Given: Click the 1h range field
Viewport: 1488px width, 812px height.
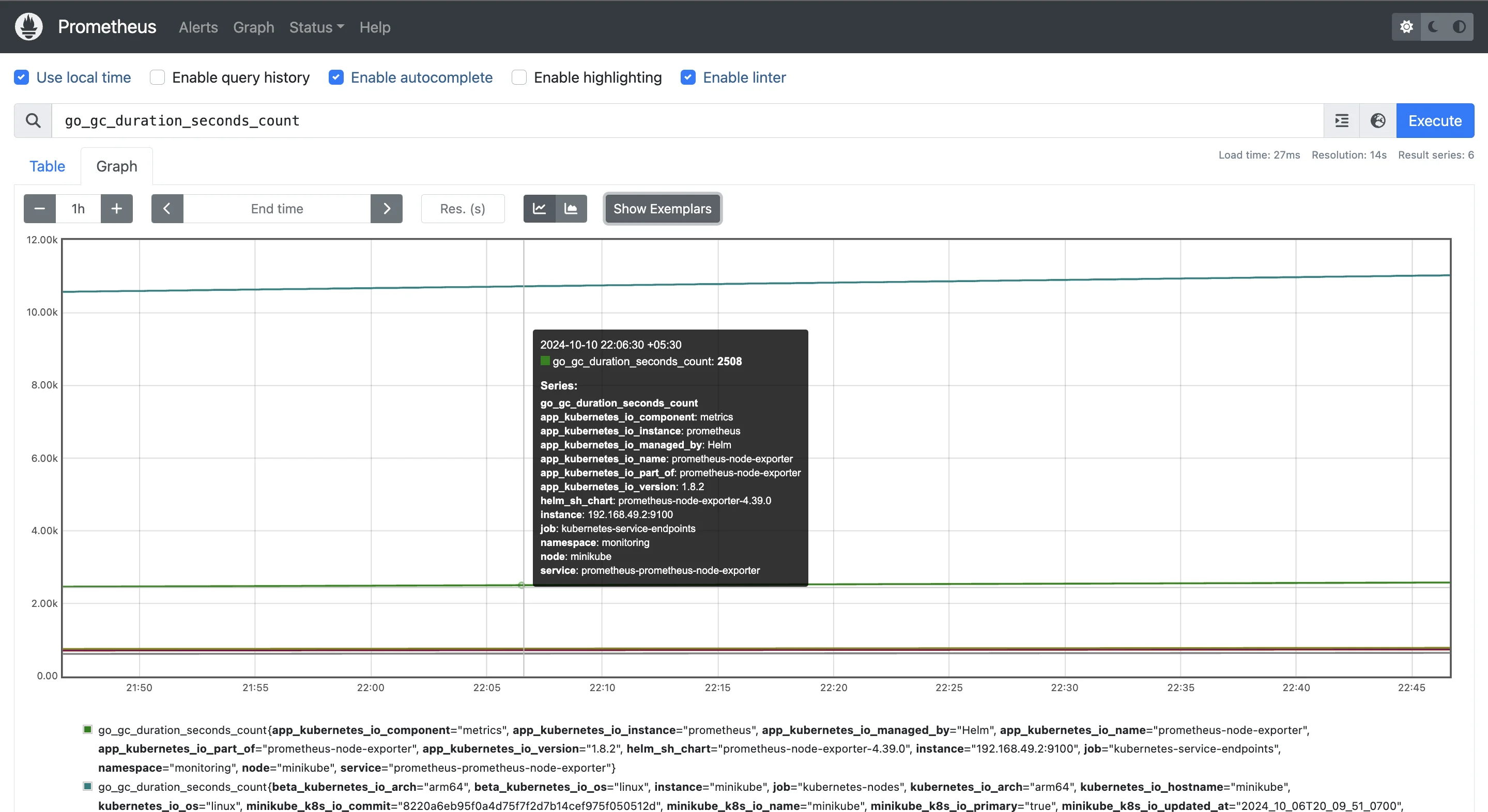Looking at the screenshot, I should click(78, 208).
